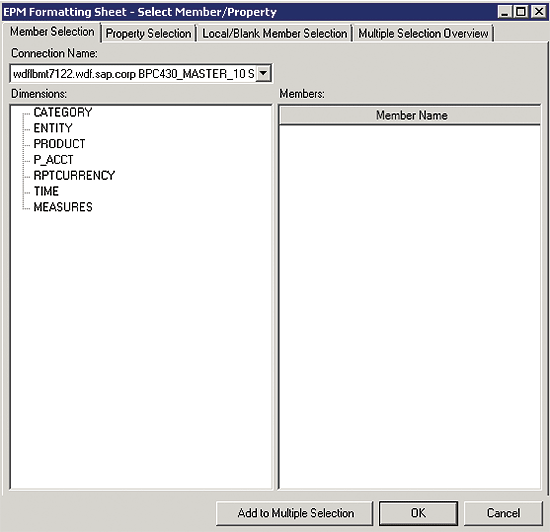Image resolution: width=550 pixels, height=532 pixels.
Task: Click Add to Multiple Selection button
Action: [294, 513]
